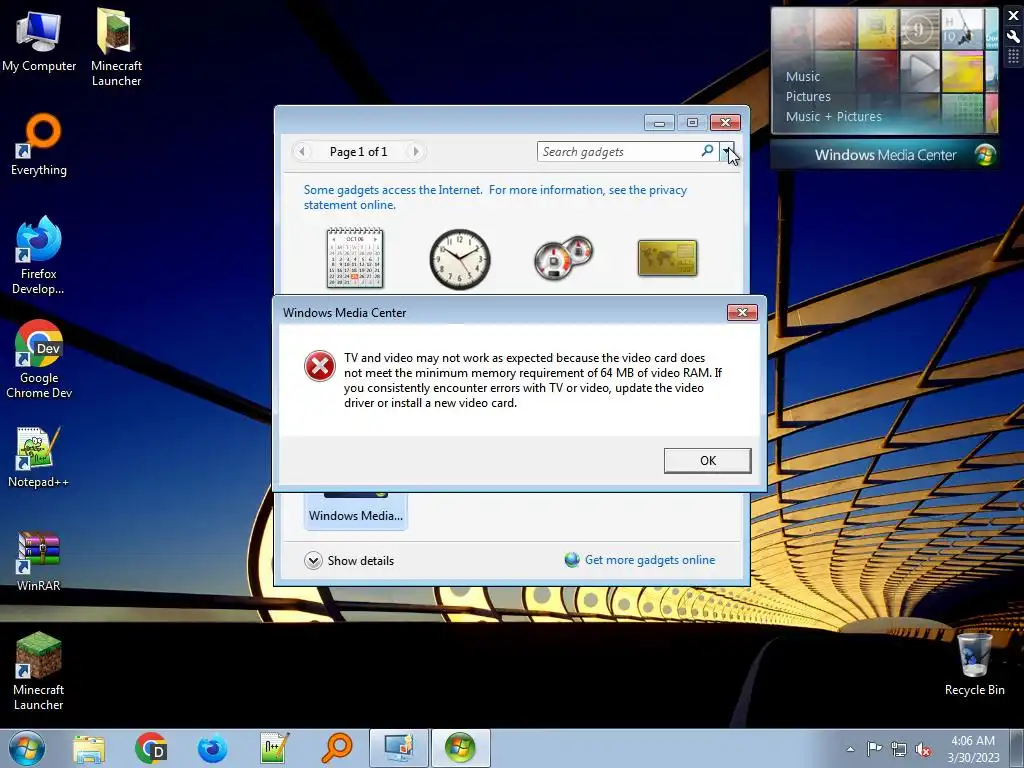1024x768 pixels.
Task: Select the Calendar gadget
Action: [x=355, y=258]
